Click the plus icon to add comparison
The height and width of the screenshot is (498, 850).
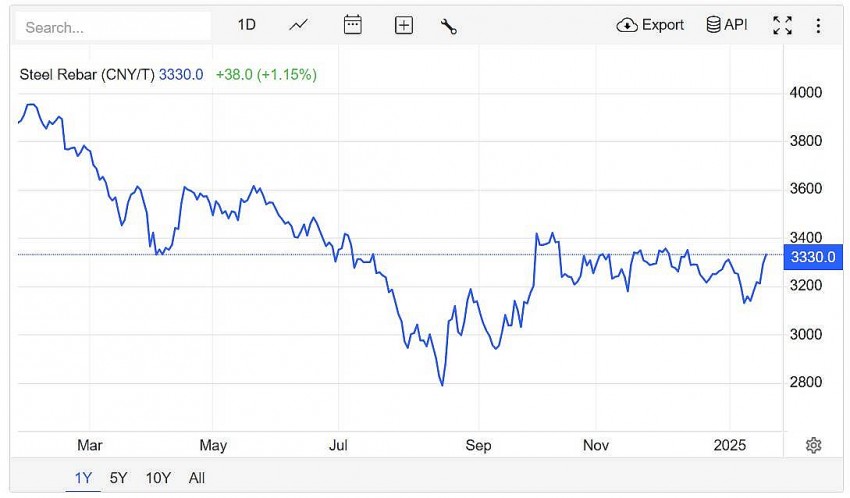pyautogui.click(x=403, y=26)
